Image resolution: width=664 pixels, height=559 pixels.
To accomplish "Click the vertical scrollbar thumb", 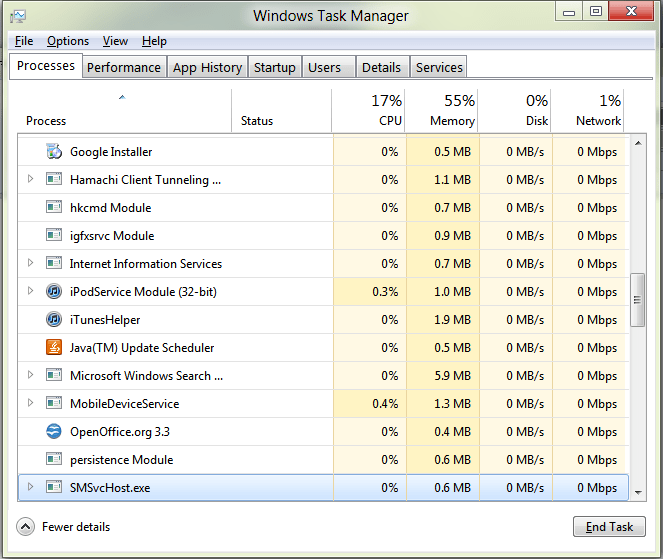I will [638, 300].
